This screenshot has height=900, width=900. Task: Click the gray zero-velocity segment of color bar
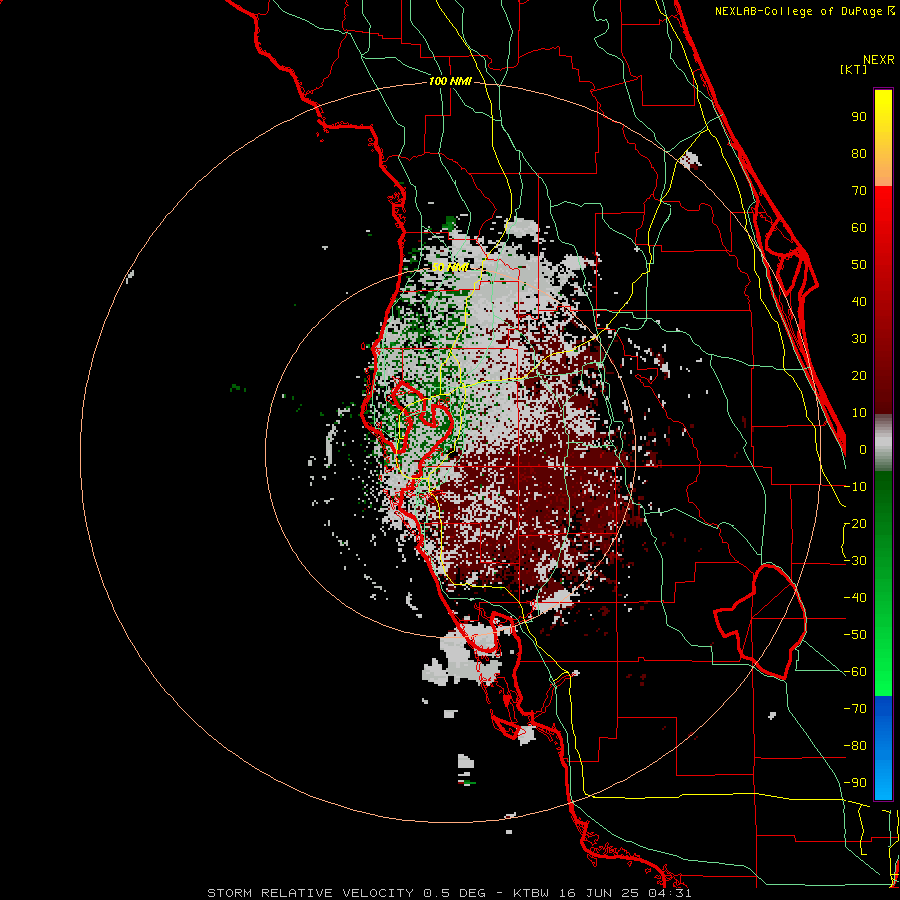[883, 443]
